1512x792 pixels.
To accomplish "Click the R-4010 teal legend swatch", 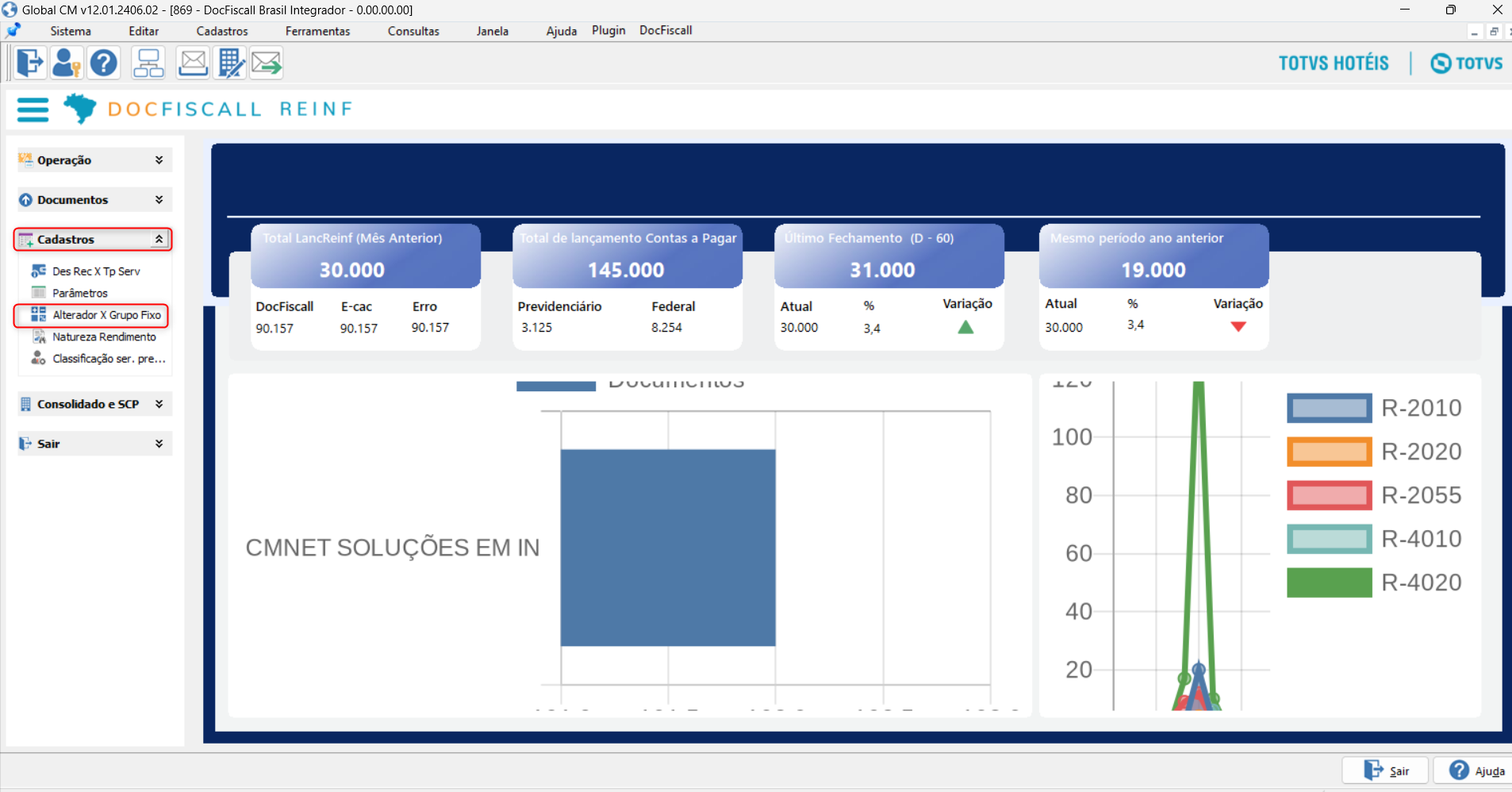I will 1330,540.
